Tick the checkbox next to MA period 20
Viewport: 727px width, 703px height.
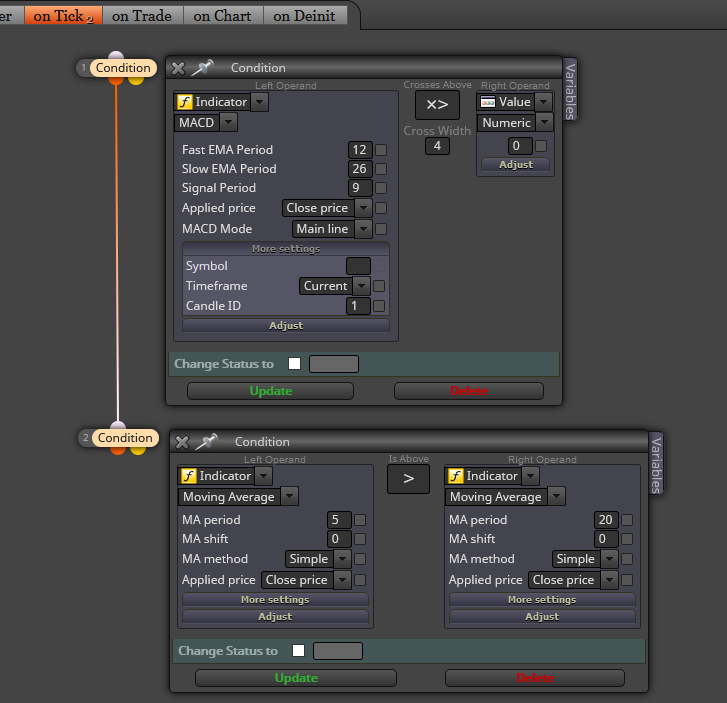tap(627, 520)
